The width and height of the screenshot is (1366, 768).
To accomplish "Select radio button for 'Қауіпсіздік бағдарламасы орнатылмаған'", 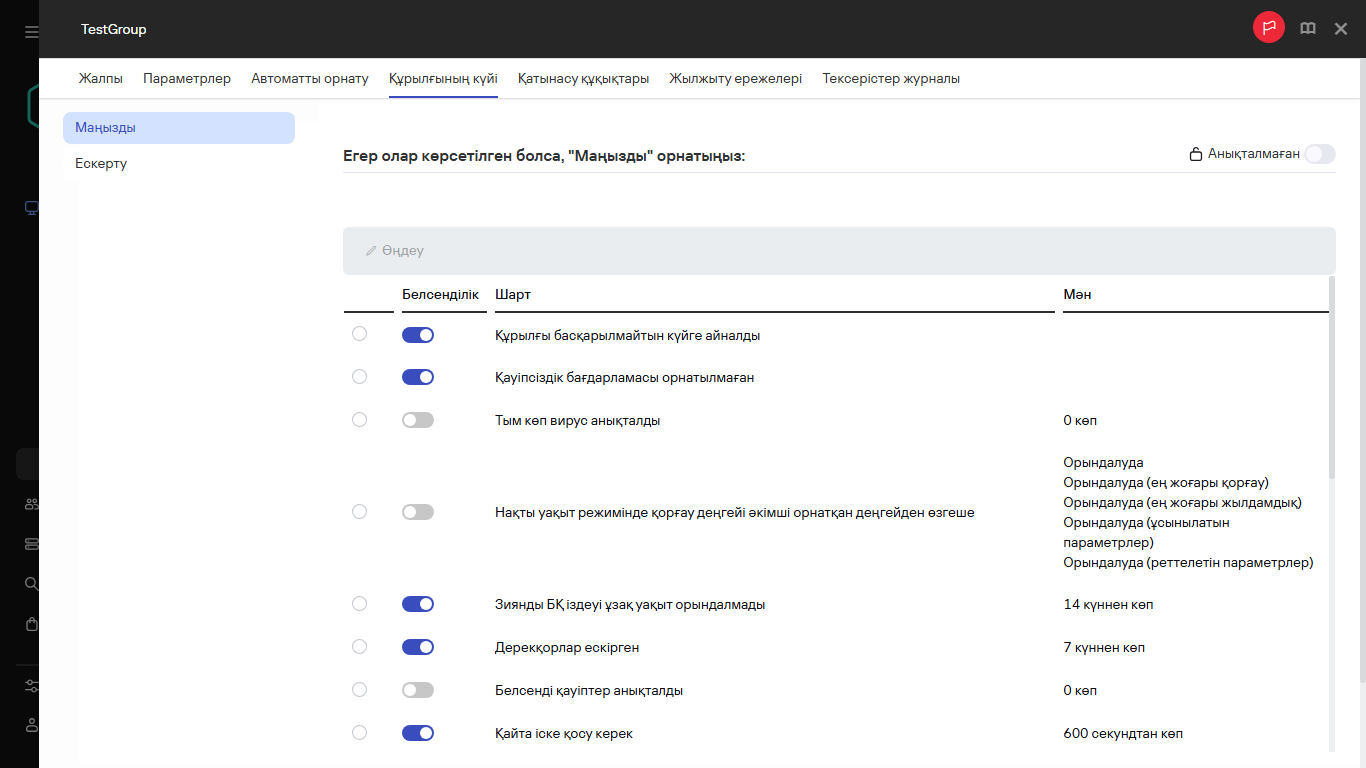I will (x=360, y=377).
